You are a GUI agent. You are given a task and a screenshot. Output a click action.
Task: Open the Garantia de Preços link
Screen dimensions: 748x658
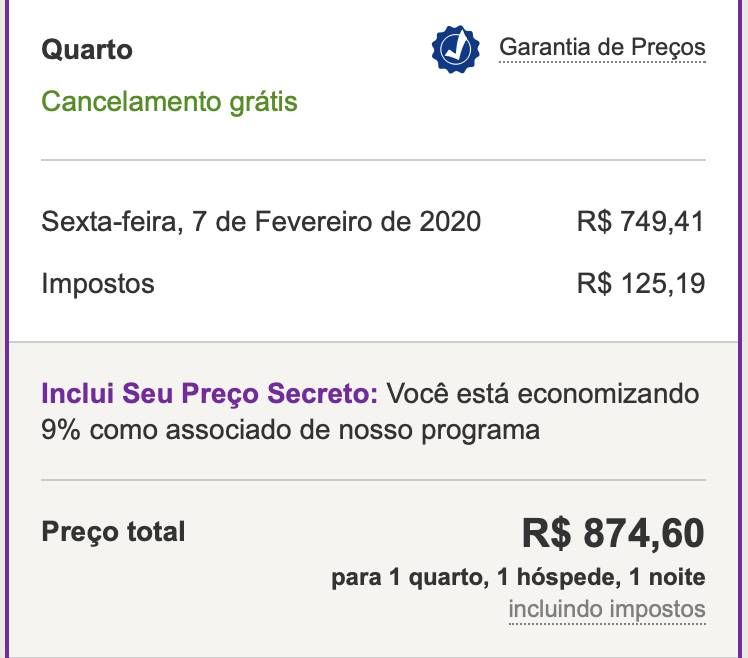click(602, 47)
